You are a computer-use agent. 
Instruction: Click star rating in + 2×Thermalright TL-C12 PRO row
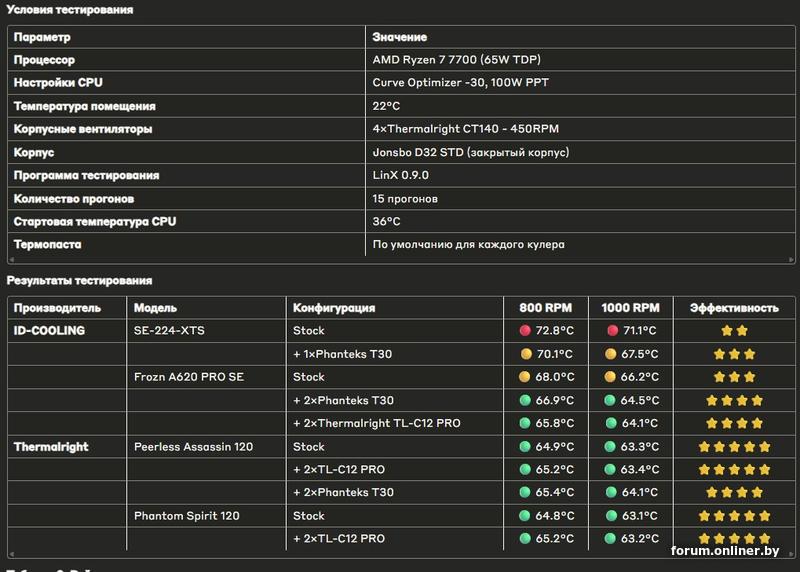pos(735,423)
